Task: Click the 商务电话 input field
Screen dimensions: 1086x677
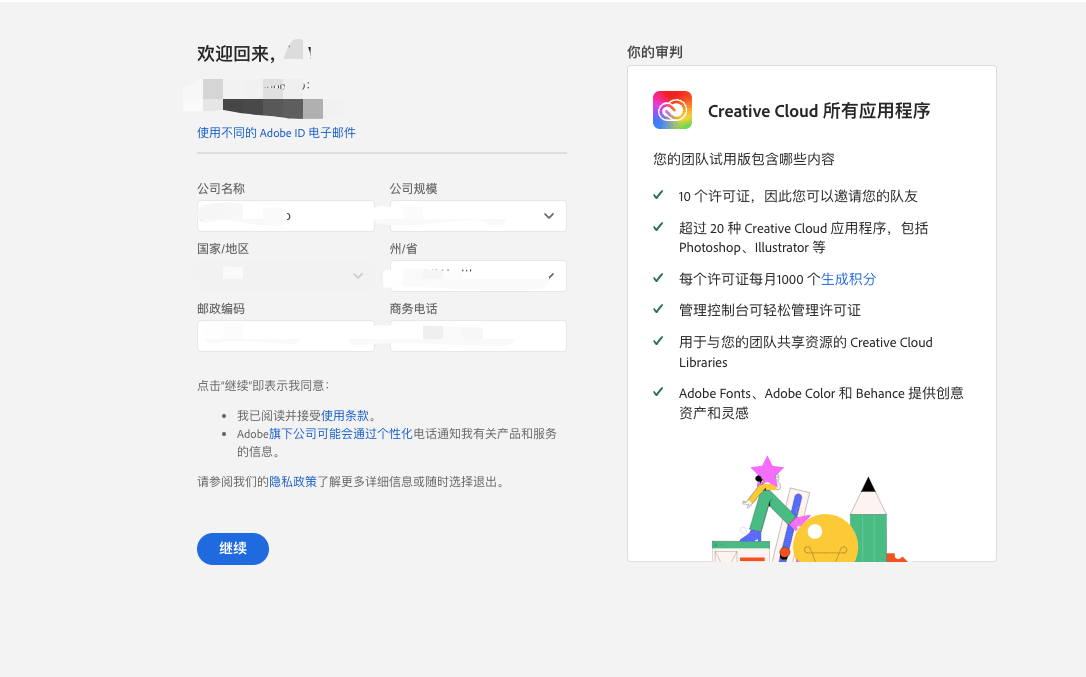Action: coord(478,336)
